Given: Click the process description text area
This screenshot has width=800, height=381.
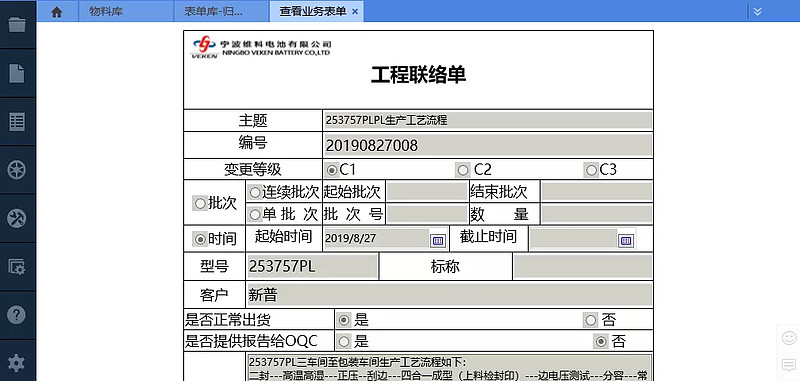Looking at the screenshot, I should [x=449, y=368].
